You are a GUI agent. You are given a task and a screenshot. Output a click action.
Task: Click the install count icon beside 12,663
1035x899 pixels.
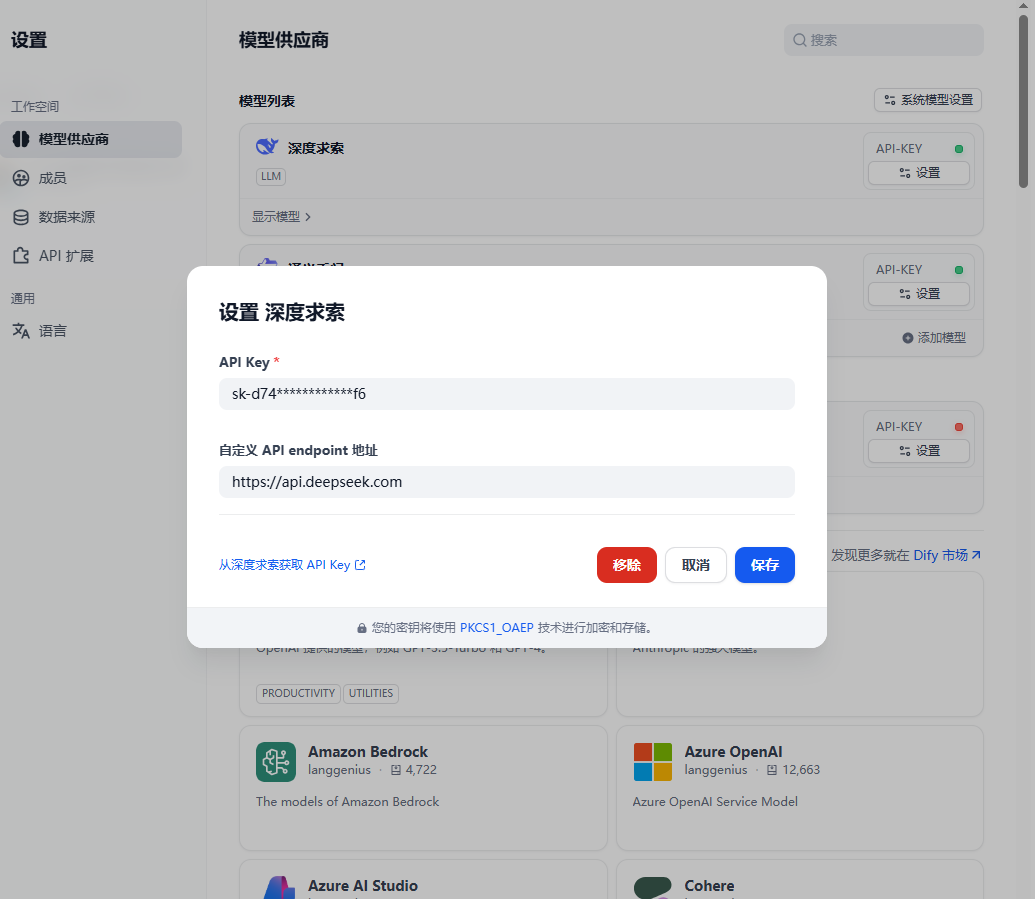[772, 770]
